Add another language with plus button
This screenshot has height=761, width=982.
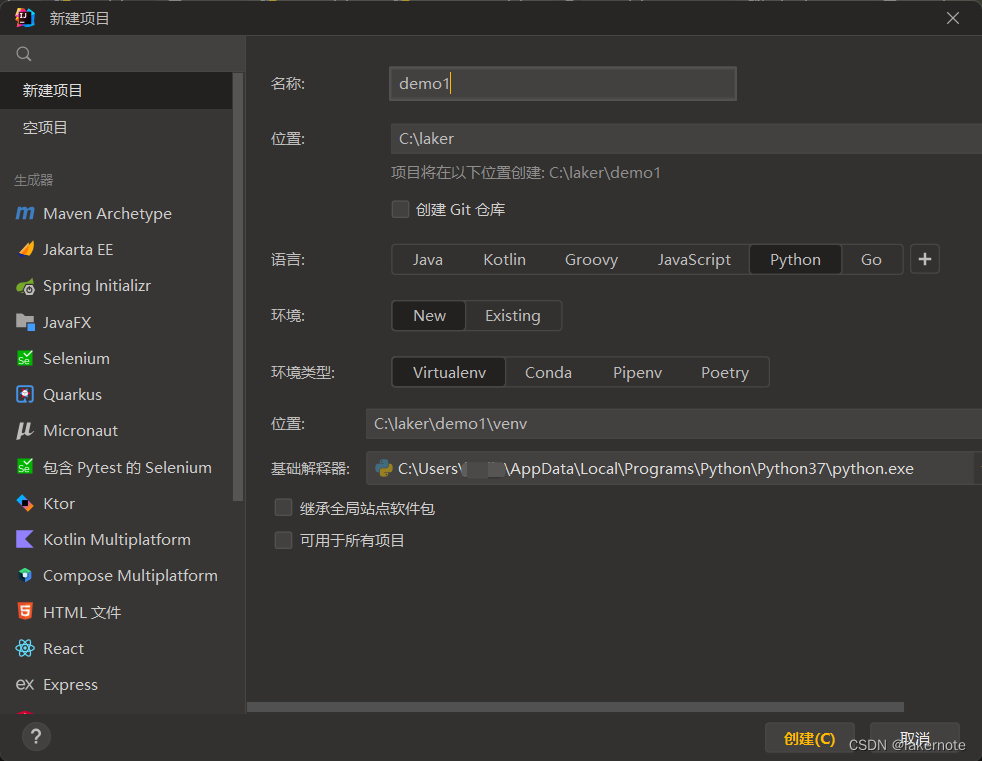(x=924, y=259)
